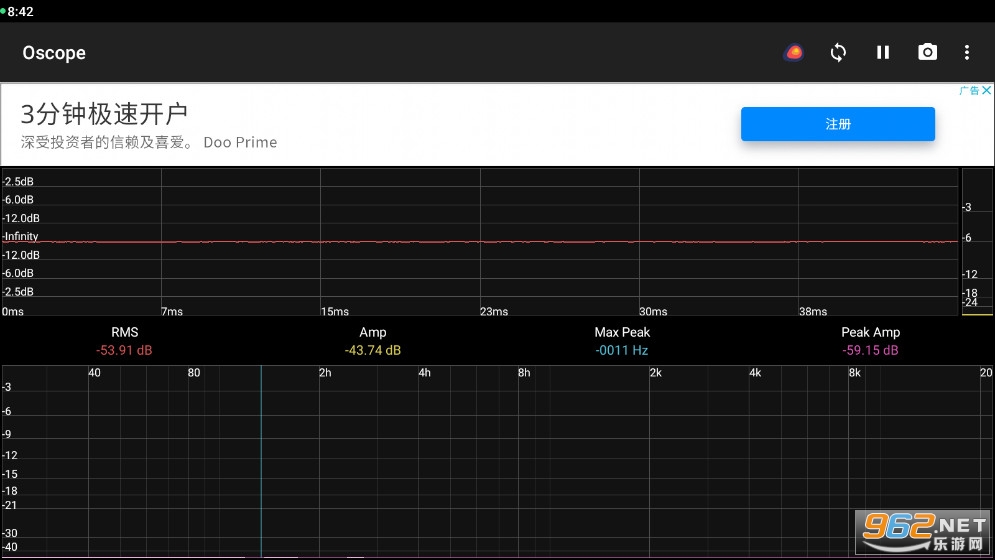Close the ad with the X icon
The image size is (995, 560).
click(986, 91)
